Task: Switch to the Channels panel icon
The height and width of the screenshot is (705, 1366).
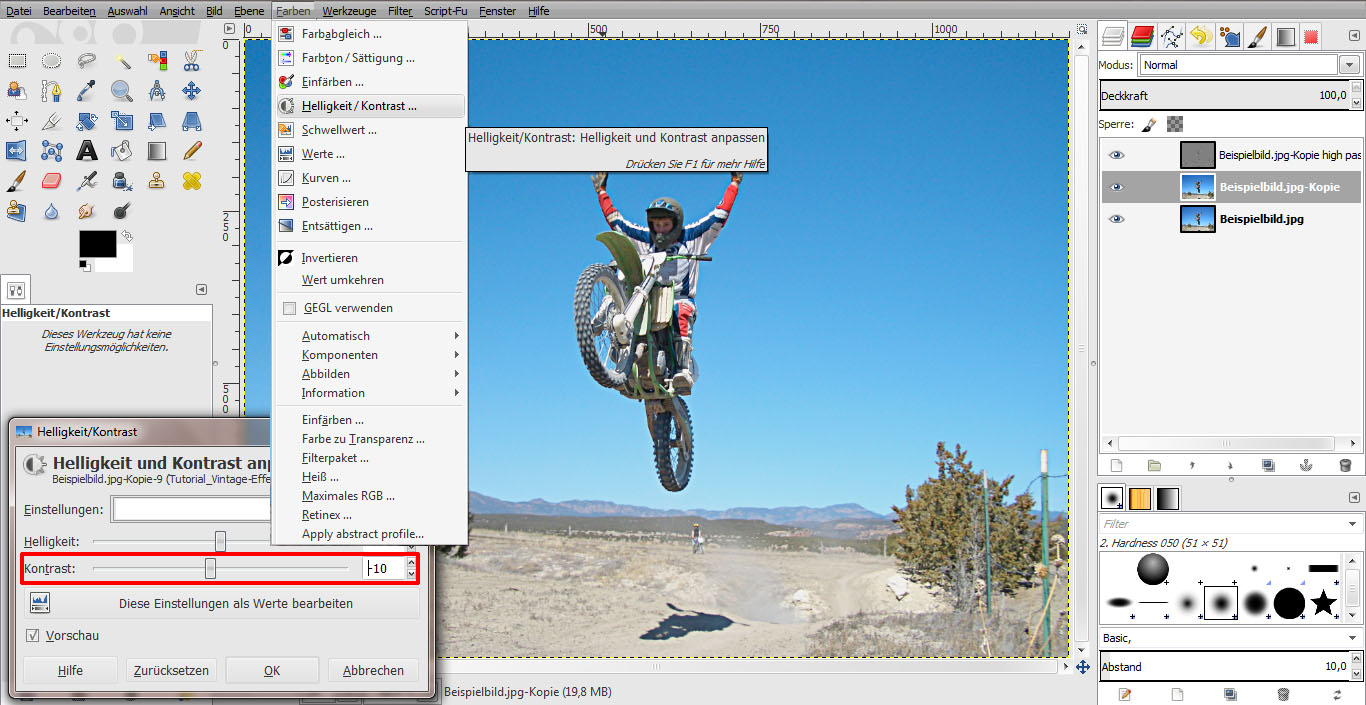Action: (x=1143, y=35)
